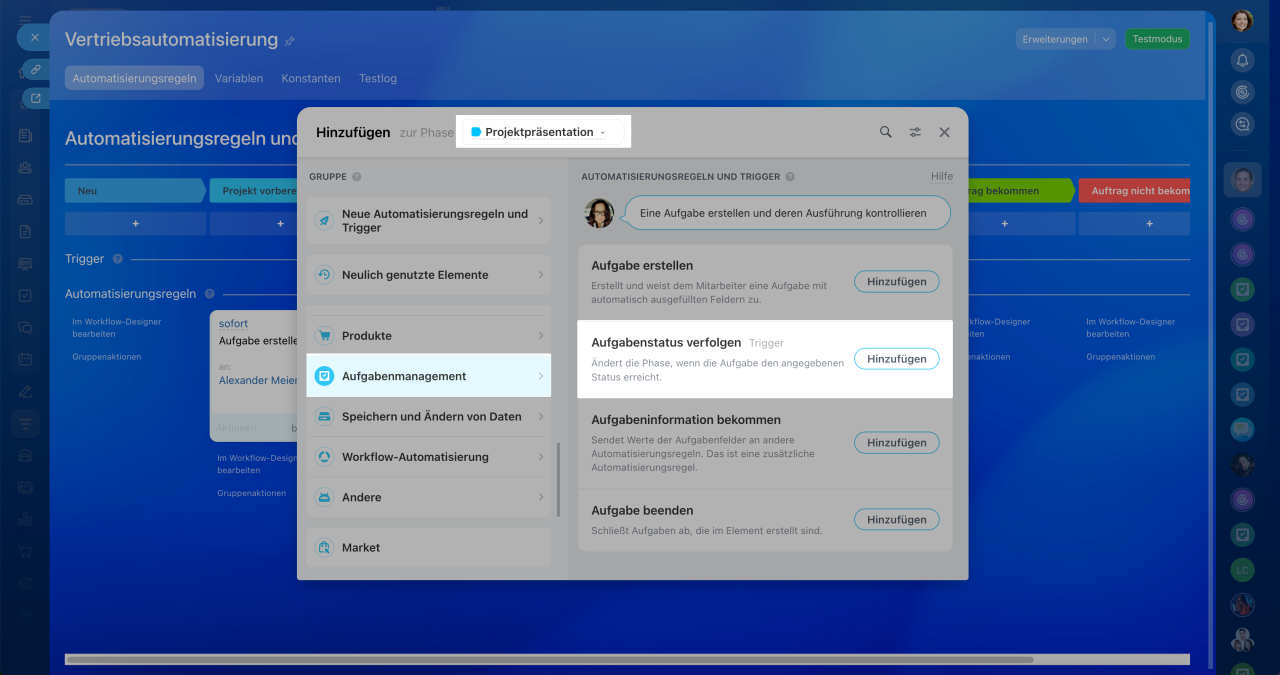1280x675 pixels.
Task: Add a rule under Auftrag nicht bekom stage
Action: 1149,224
